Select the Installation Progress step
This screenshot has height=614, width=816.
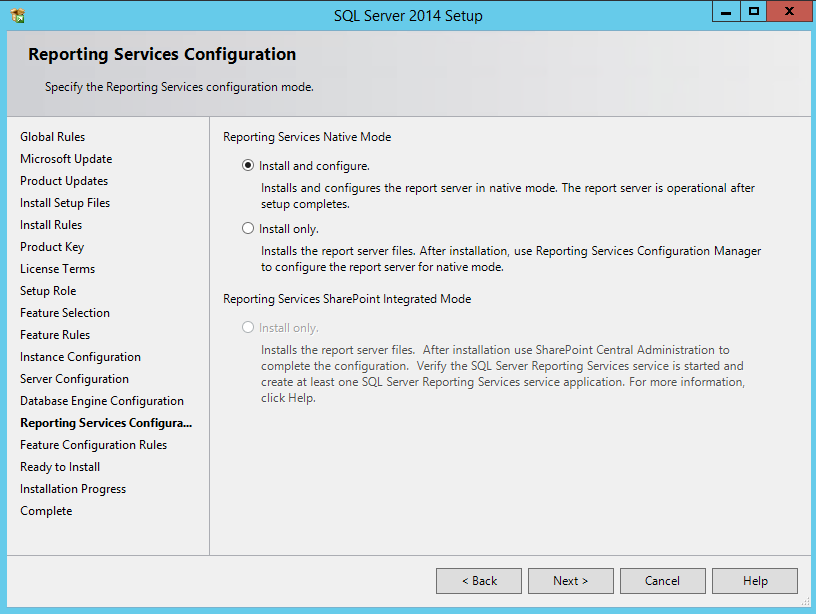point(72,488)
